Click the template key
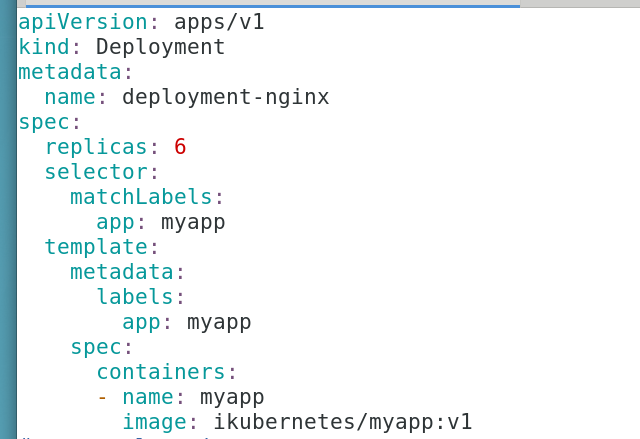The image size is (640, 439). click(96, 247)
